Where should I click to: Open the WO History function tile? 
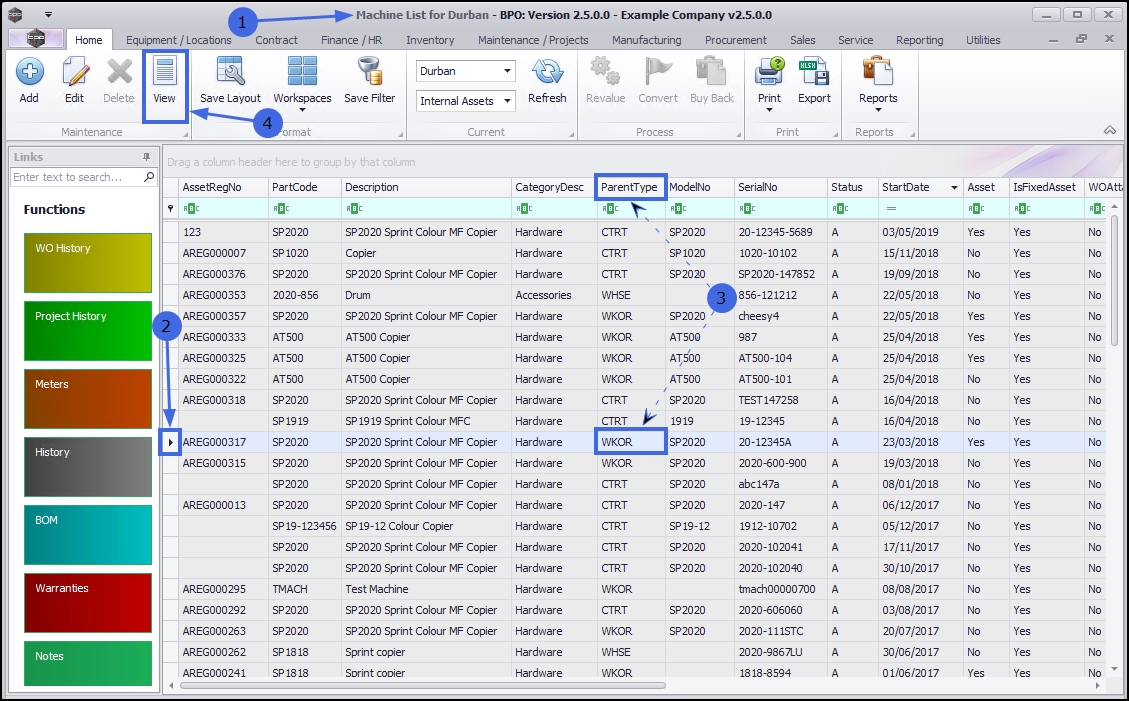[x=92, y=263]
